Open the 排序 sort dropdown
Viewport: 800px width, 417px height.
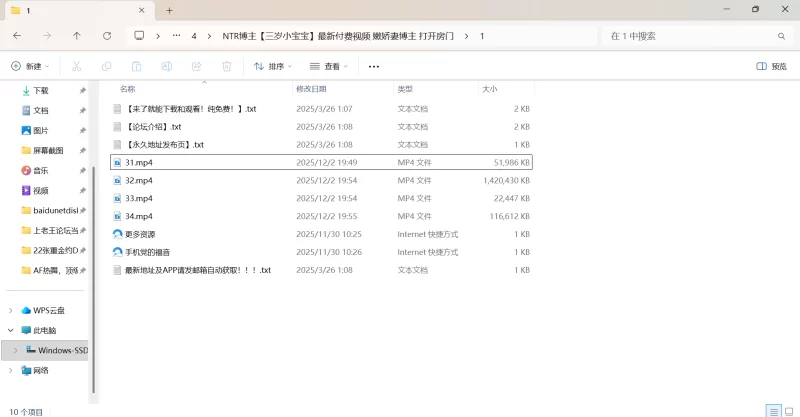coord(273,67)
